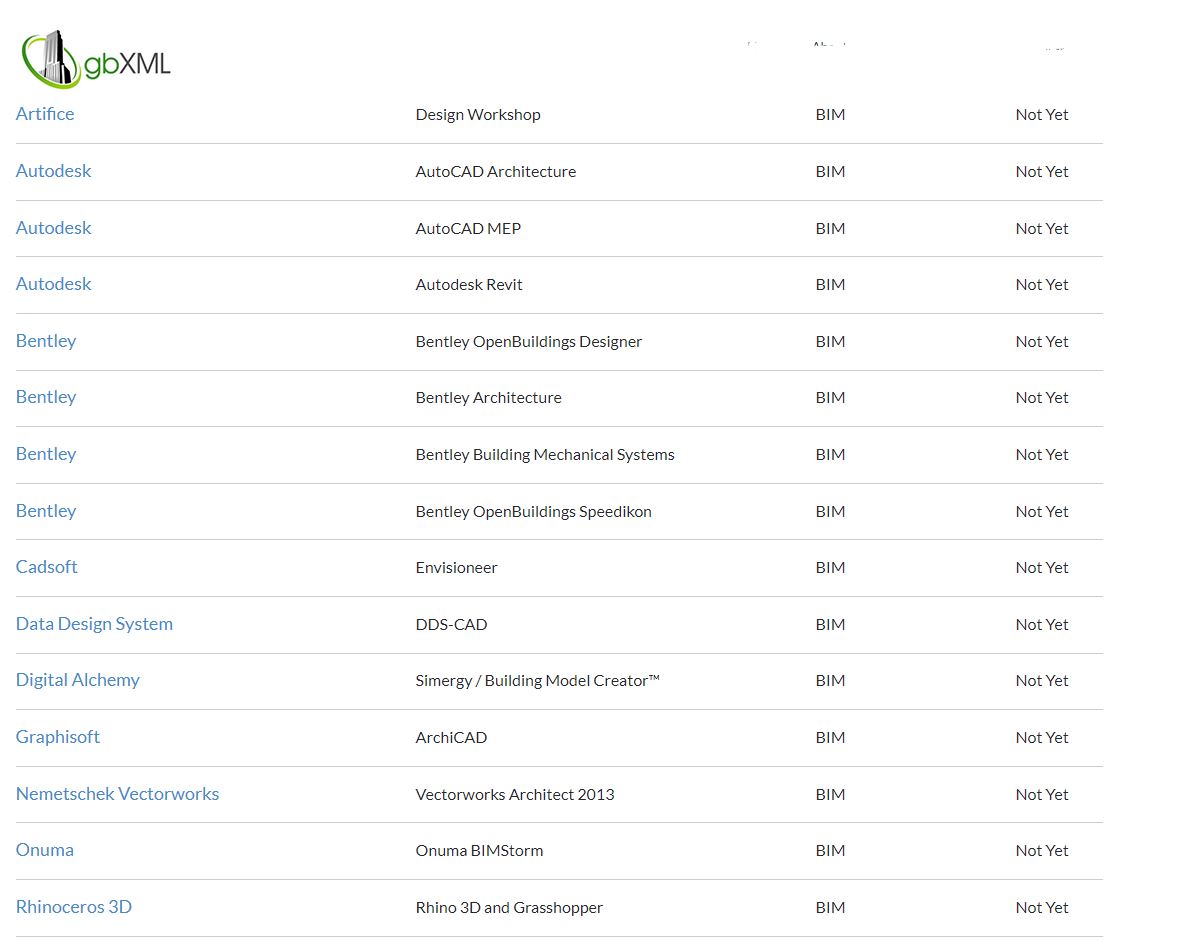This screenshot has width=1192, height=942.
Task: Open the Digital Alchemy link
Action: [x=78, y=680]
